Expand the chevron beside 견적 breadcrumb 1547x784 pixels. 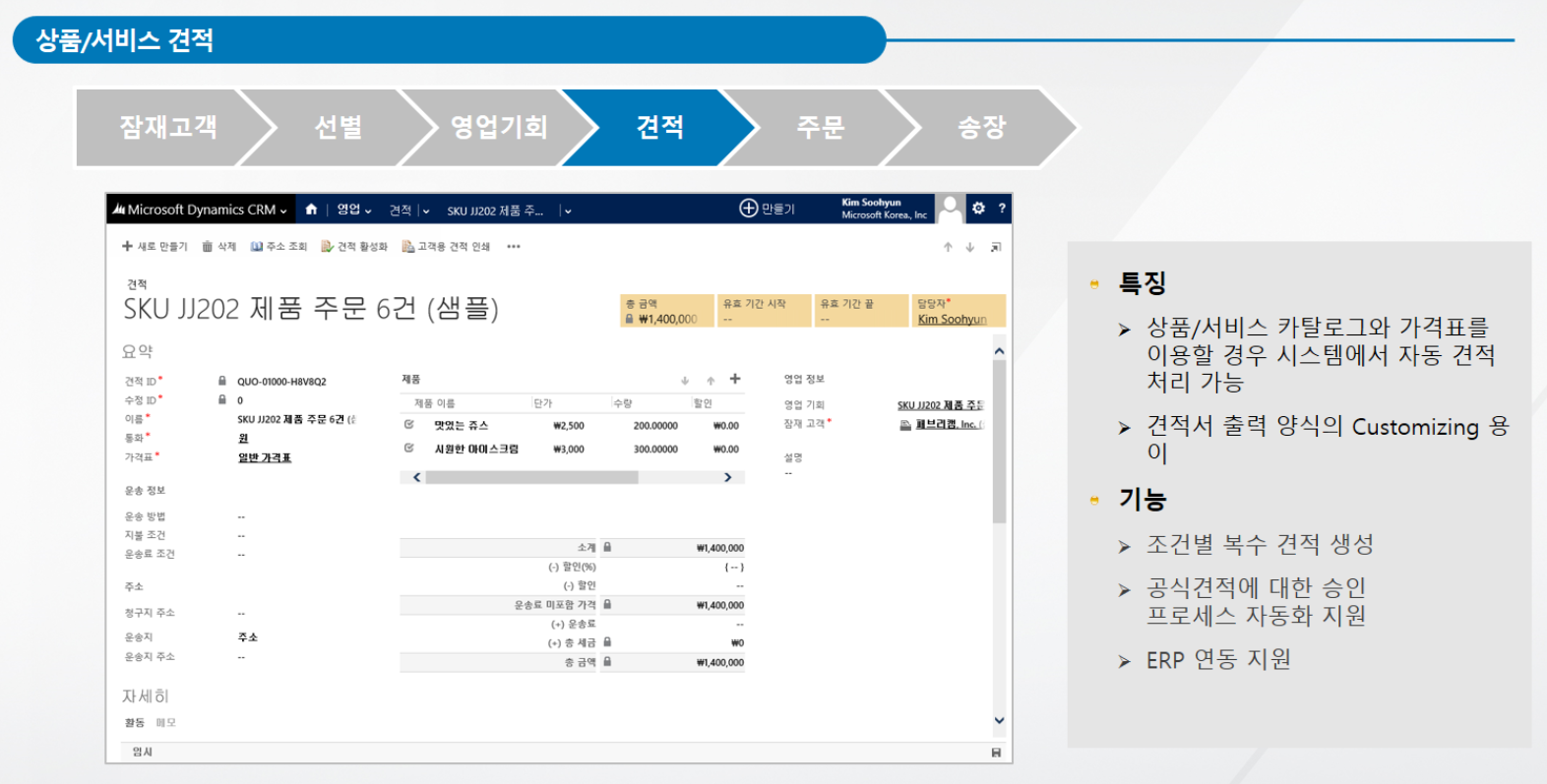(x=426, y=211)
